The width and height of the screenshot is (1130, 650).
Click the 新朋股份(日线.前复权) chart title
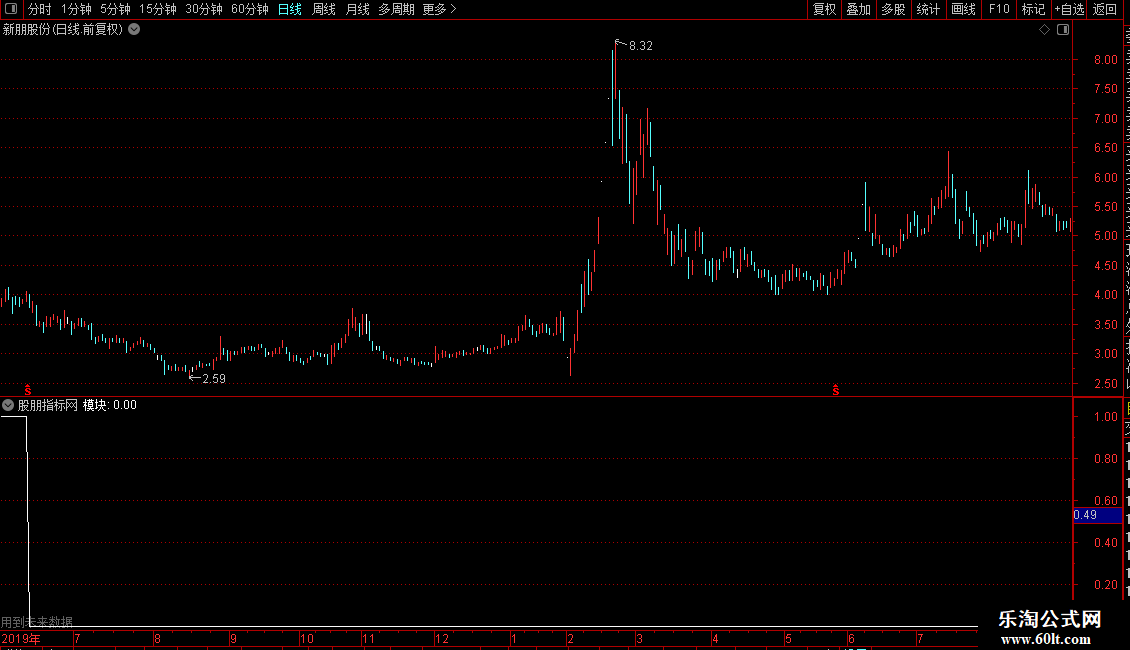(x=63, y=30)
